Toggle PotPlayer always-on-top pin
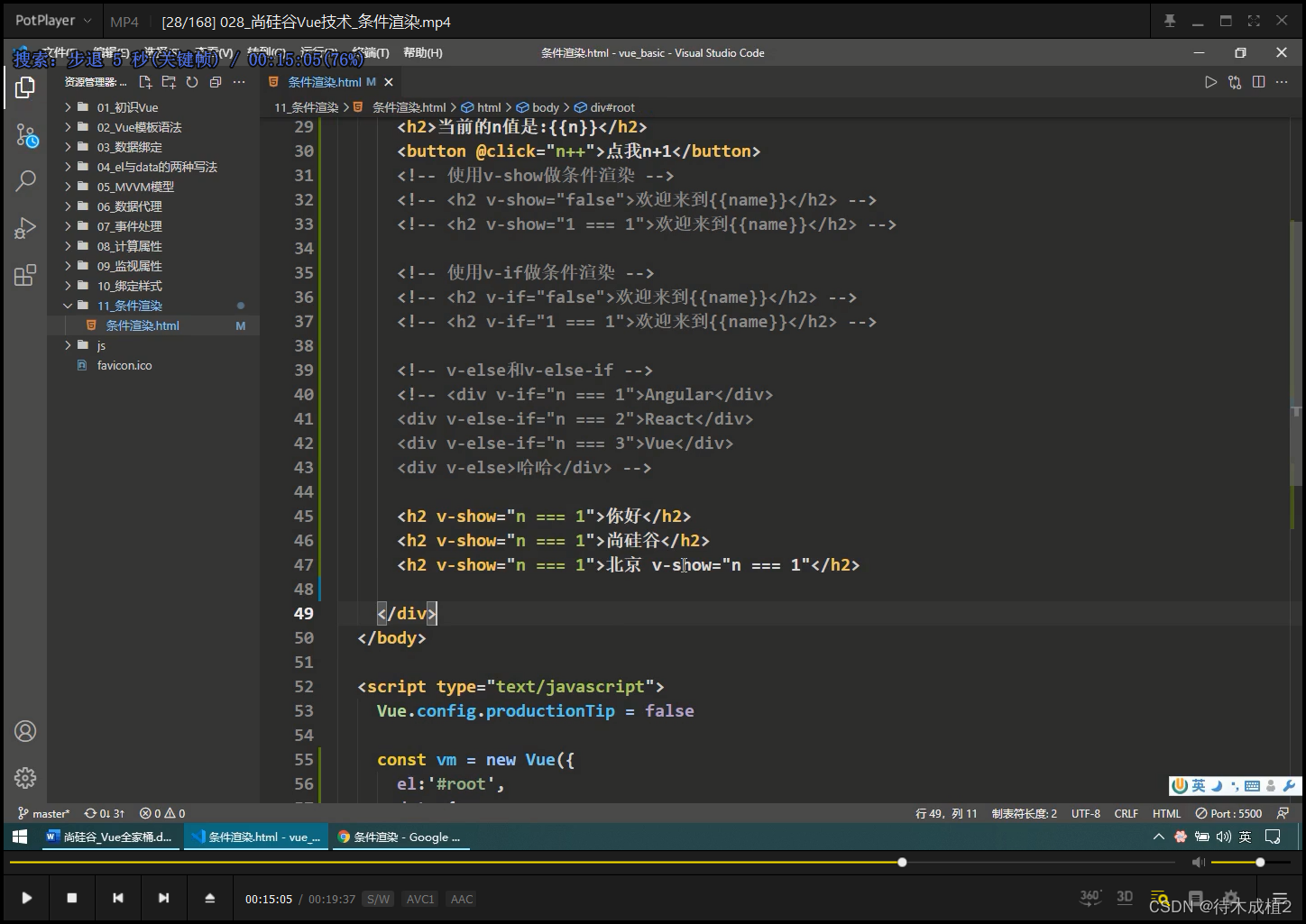Image resolution: width=1306 pixels, height=924 pixels. pyautogui.click(x=1170, y=21)
